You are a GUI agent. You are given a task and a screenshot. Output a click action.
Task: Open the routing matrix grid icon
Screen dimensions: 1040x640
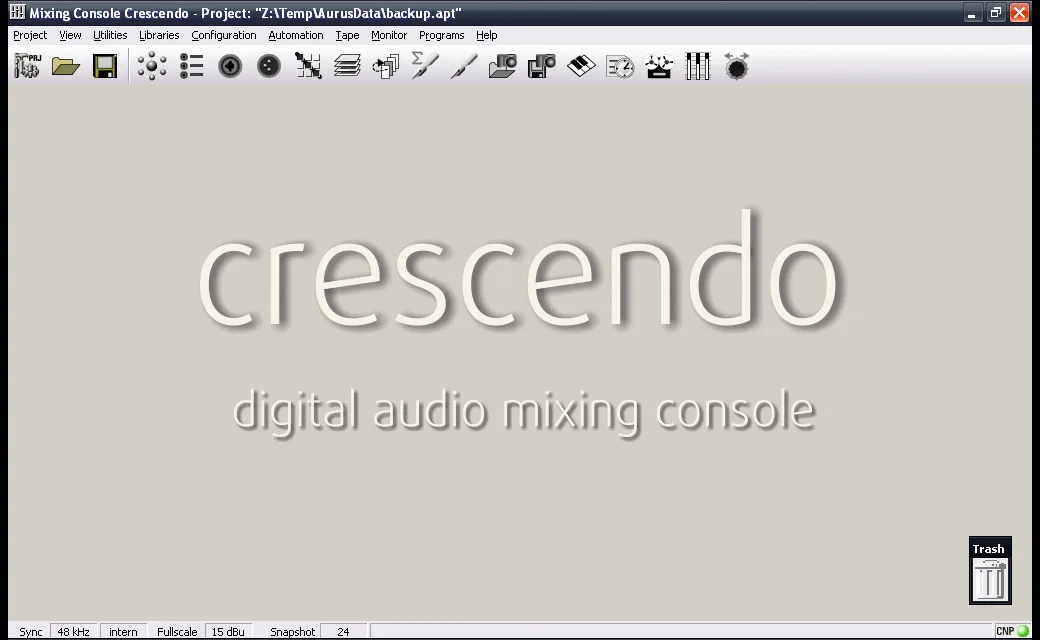click(x=308, y=66)
